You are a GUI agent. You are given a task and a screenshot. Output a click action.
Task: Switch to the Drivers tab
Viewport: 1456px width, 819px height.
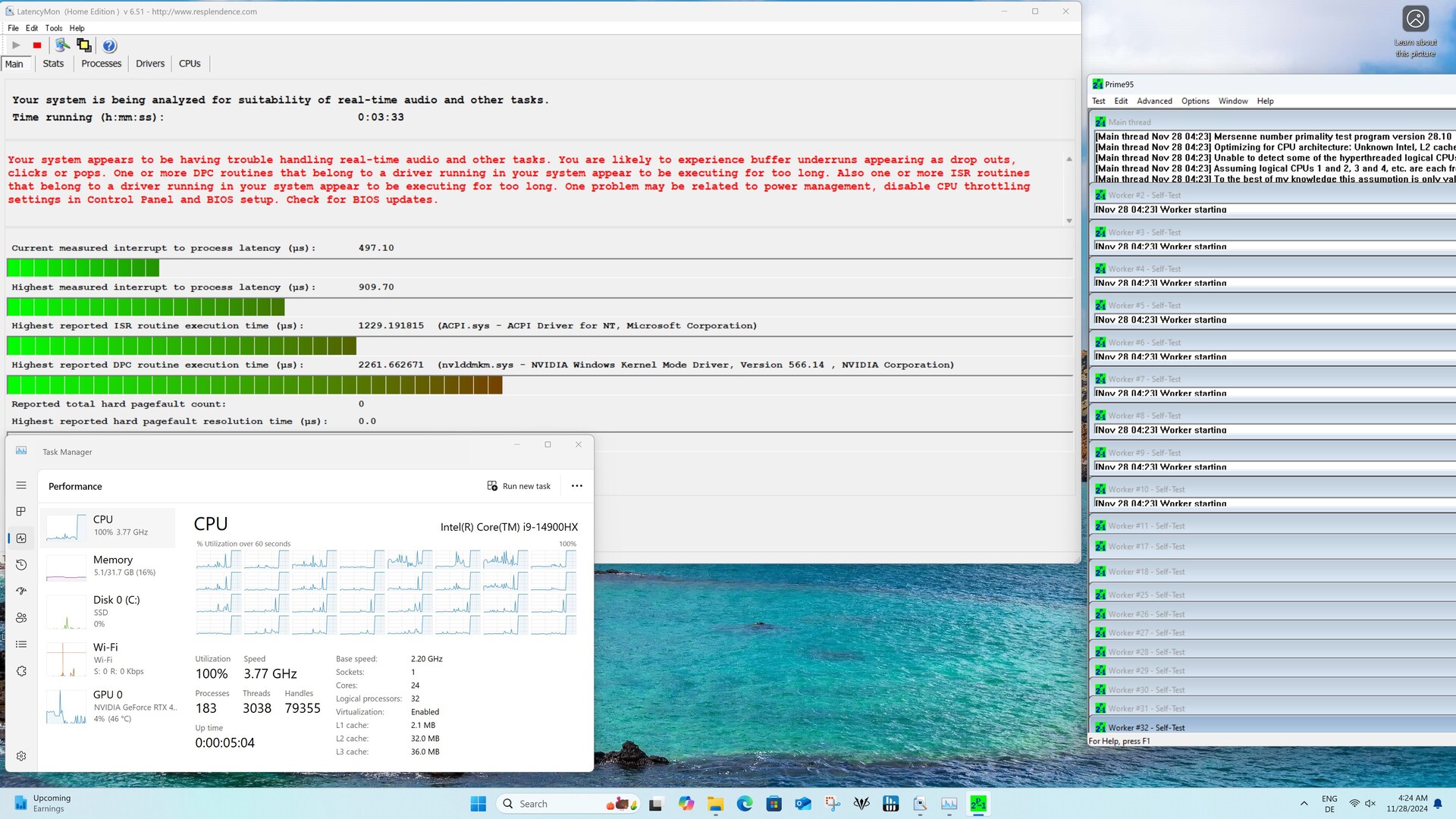(x=149, y=64)
